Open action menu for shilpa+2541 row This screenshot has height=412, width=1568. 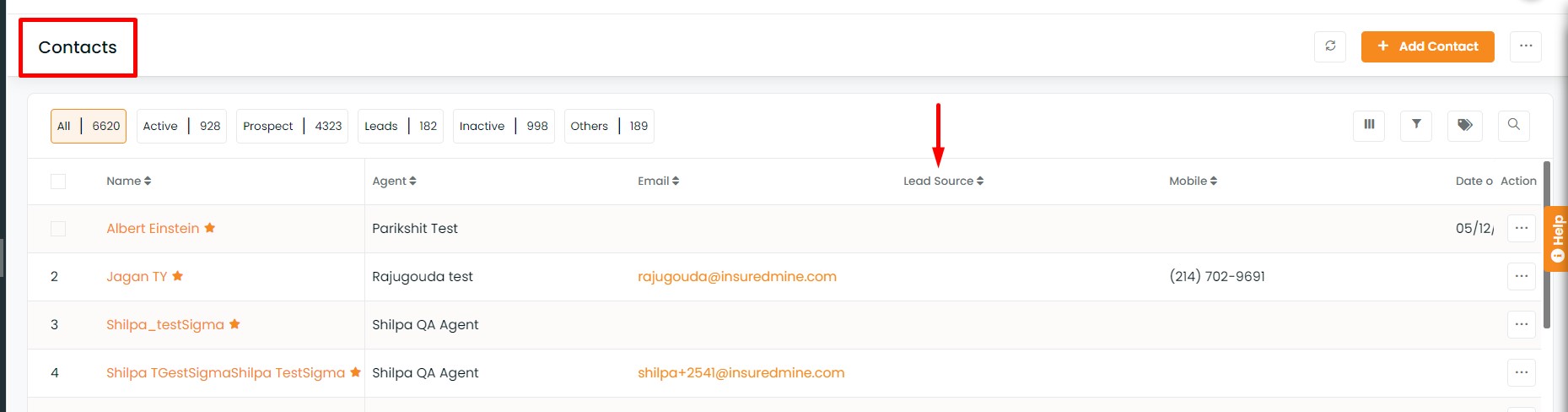point(1522,372)
